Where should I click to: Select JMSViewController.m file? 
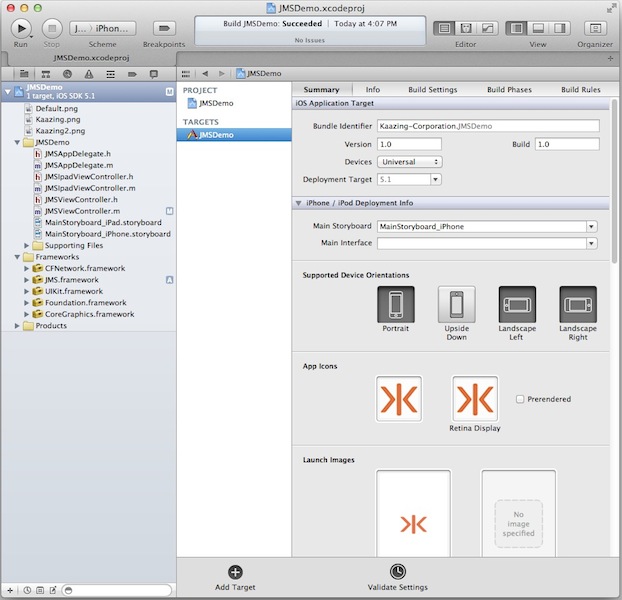click(x=82, y=211)
